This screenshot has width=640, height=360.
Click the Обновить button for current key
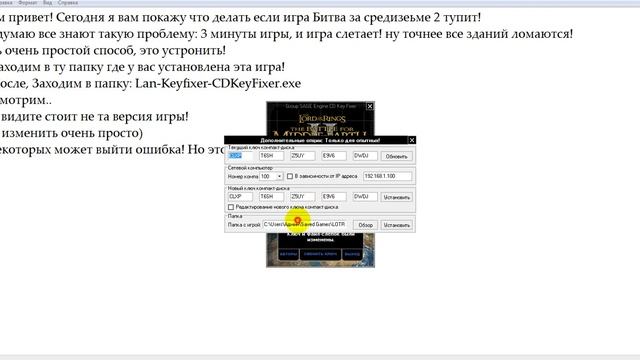tap(396, 156)
